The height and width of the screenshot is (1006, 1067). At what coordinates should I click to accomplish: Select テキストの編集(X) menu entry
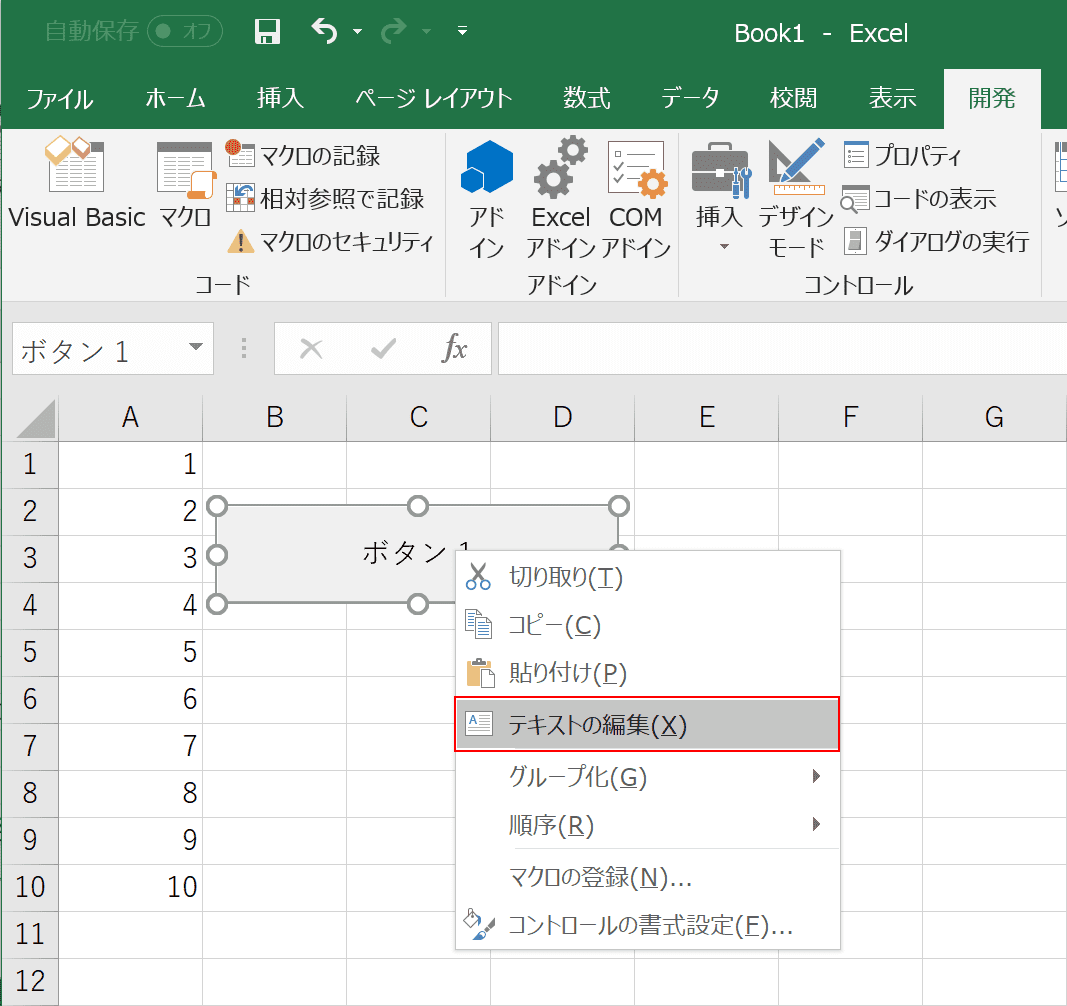[647, 724]
